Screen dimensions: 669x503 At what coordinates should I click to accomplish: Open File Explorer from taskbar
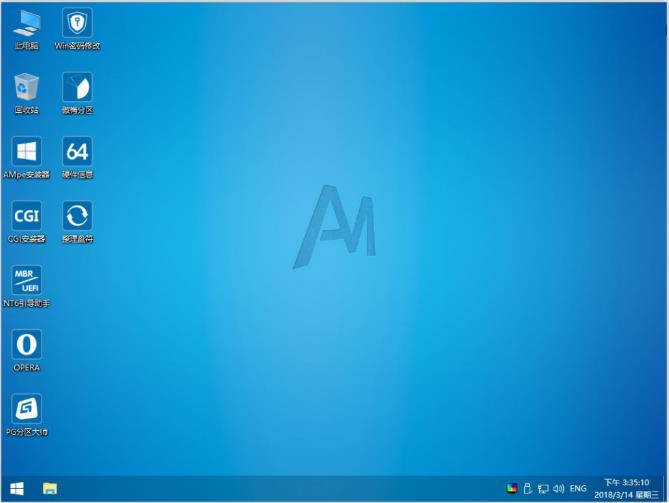[x=50, y=488]
